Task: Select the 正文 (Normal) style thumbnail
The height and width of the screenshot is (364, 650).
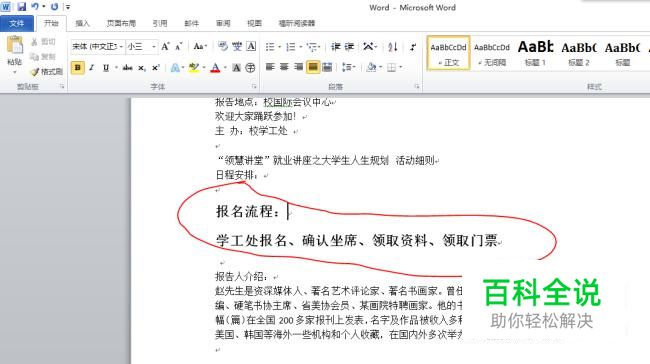Action: coord(448,53)
